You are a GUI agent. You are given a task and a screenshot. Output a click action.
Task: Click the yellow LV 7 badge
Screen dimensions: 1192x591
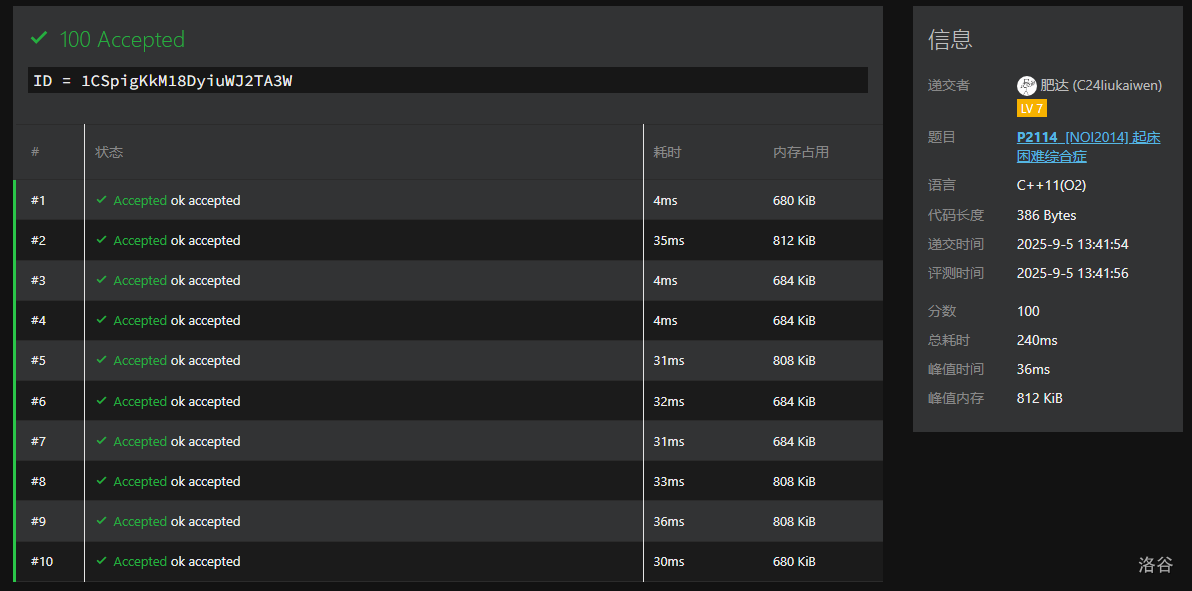pyautogui.click(x=1032, y=108)
